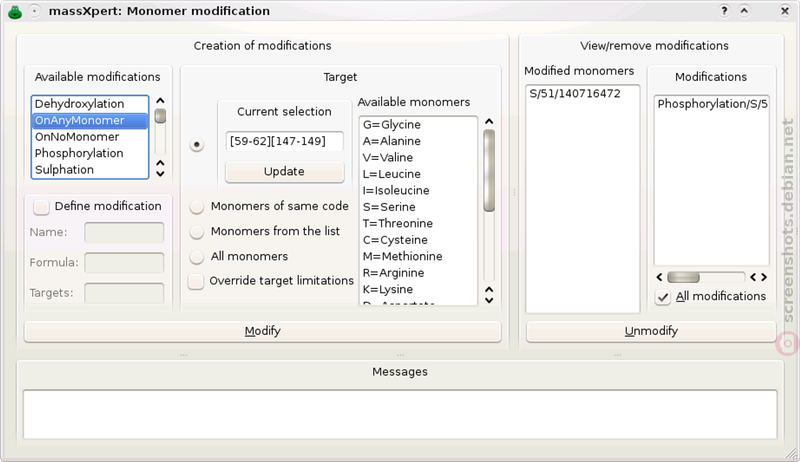
Task: Click left arrow of Modifications horizontal scrollbar
Action: tap(659, 277)
